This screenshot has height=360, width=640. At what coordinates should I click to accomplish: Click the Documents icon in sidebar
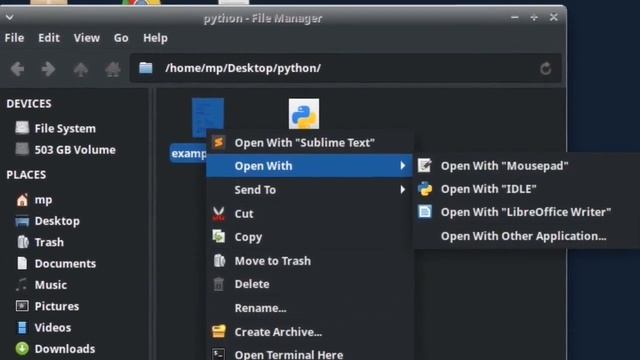(22, 263)
